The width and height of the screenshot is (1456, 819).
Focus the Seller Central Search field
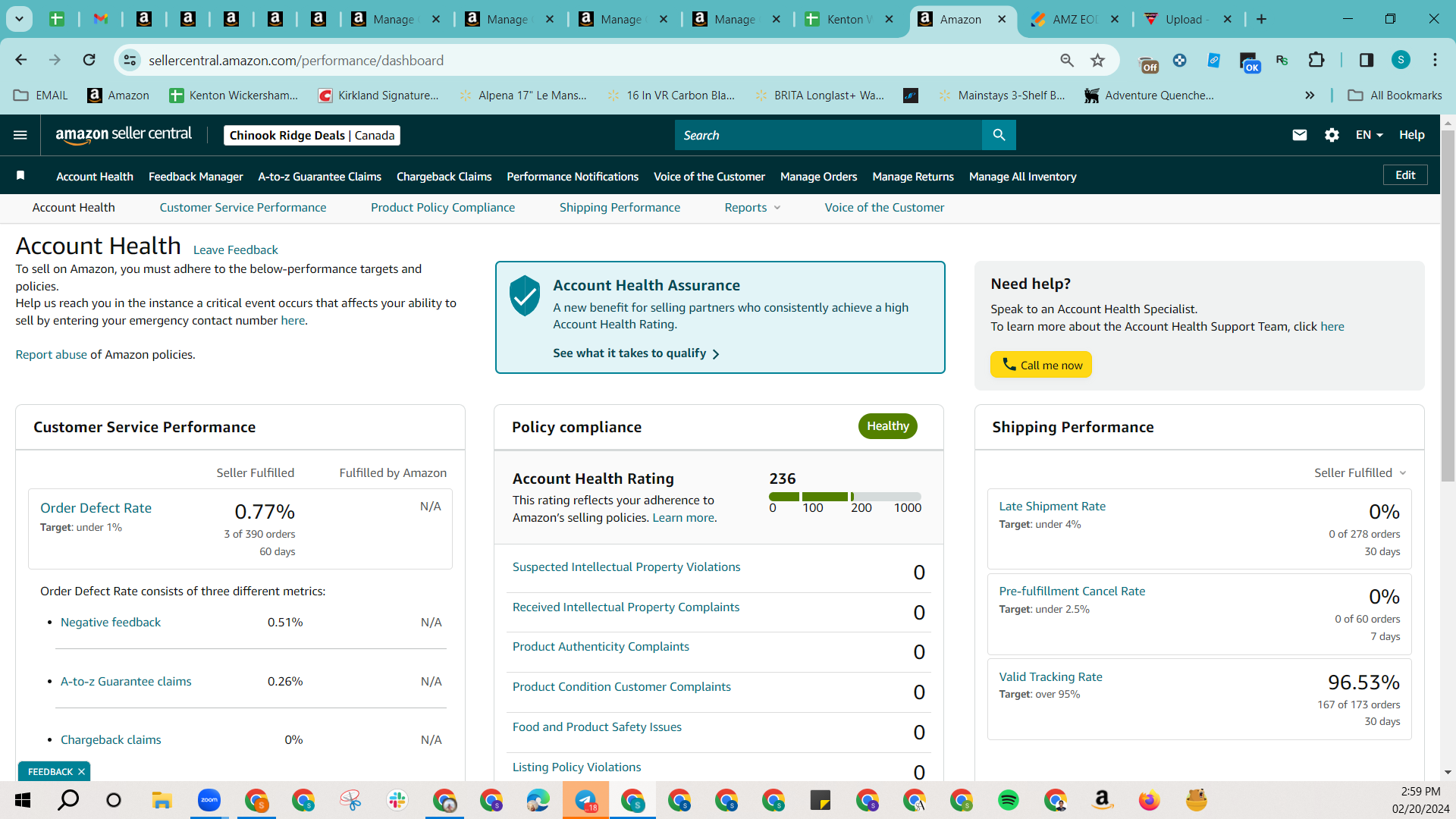click(828, 135)
